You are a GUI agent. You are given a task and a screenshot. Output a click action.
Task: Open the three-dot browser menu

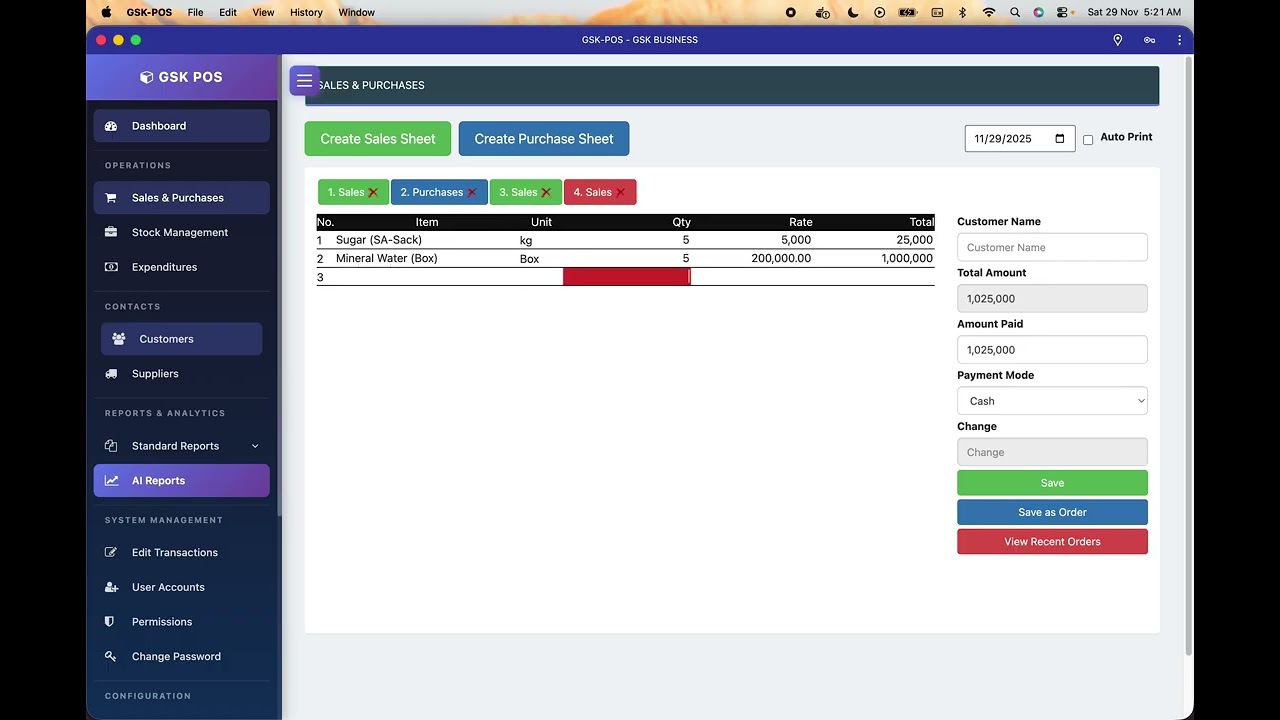coord(1179,40)
